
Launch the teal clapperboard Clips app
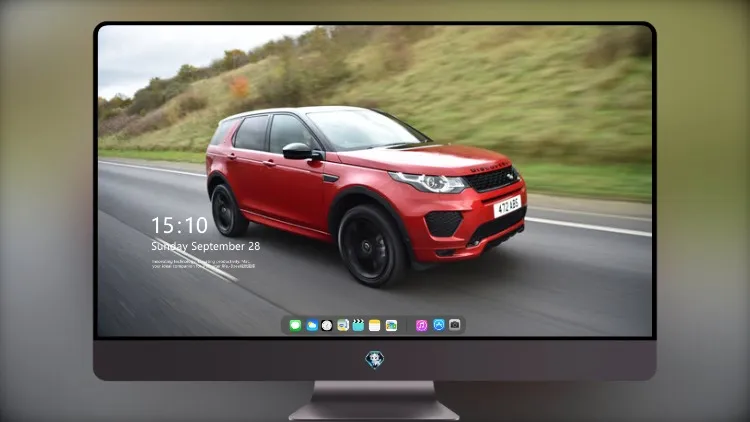(358, 325)
